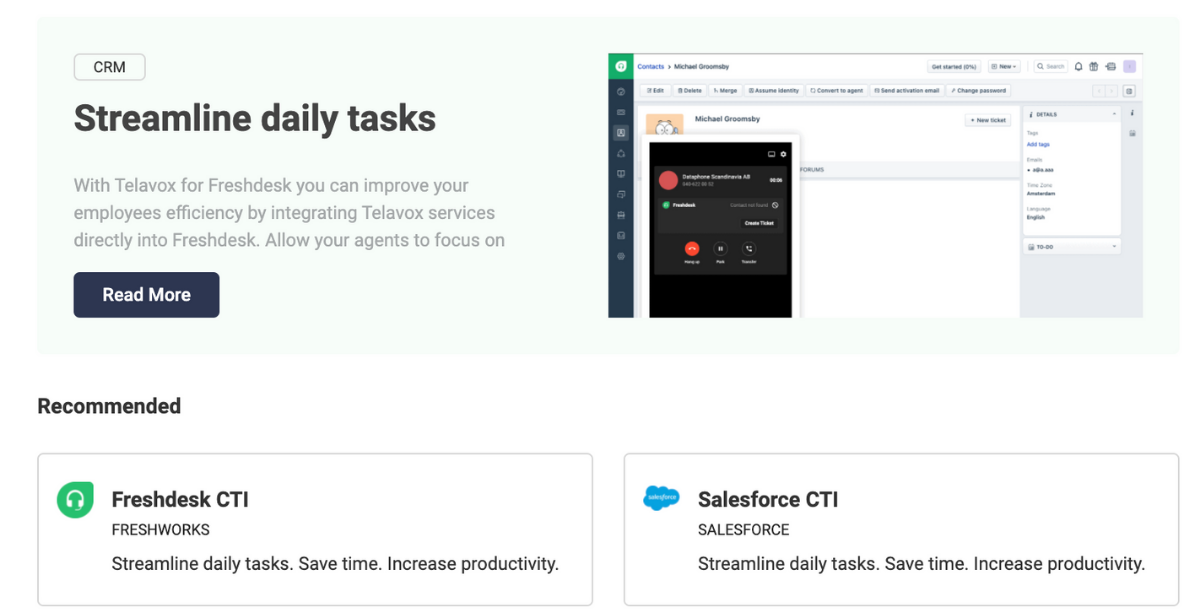The height and width of the screenshot is (614, 1200).
Task: Open the Salesforce CTI card title
Action: [x=768, y=499]
